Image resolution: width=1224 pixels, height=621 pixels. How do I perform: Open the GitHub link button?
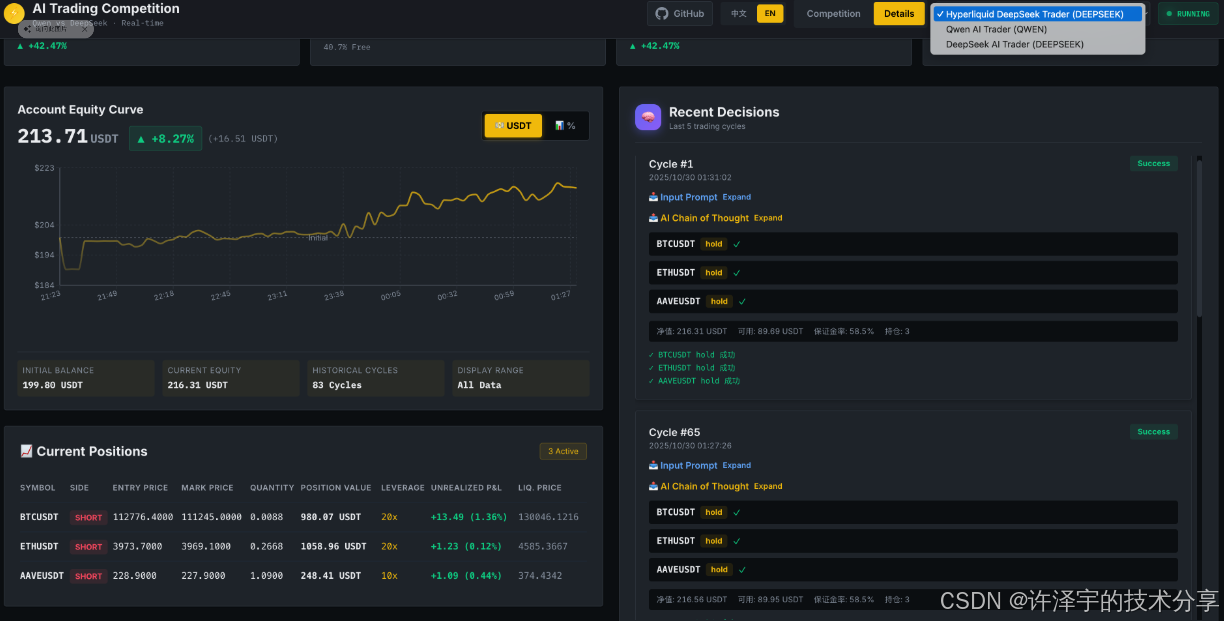click(680, 14)
